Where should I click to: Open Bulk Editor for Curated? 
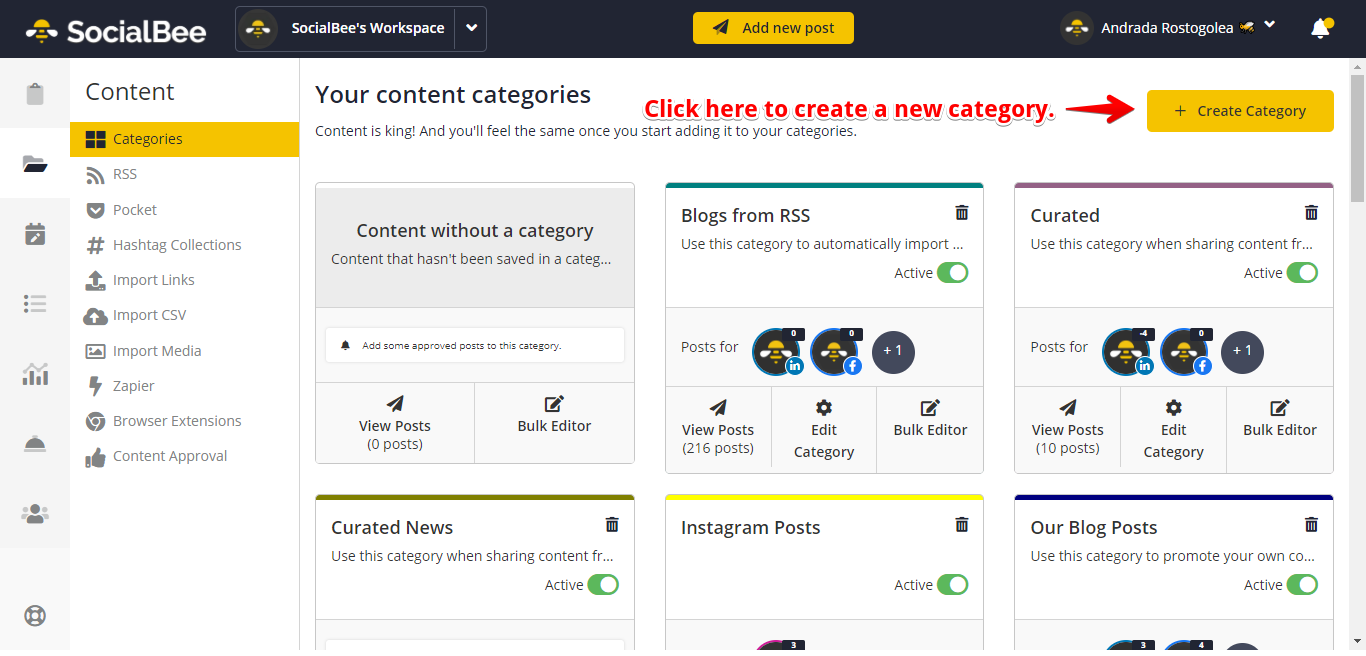(1280, 429)
